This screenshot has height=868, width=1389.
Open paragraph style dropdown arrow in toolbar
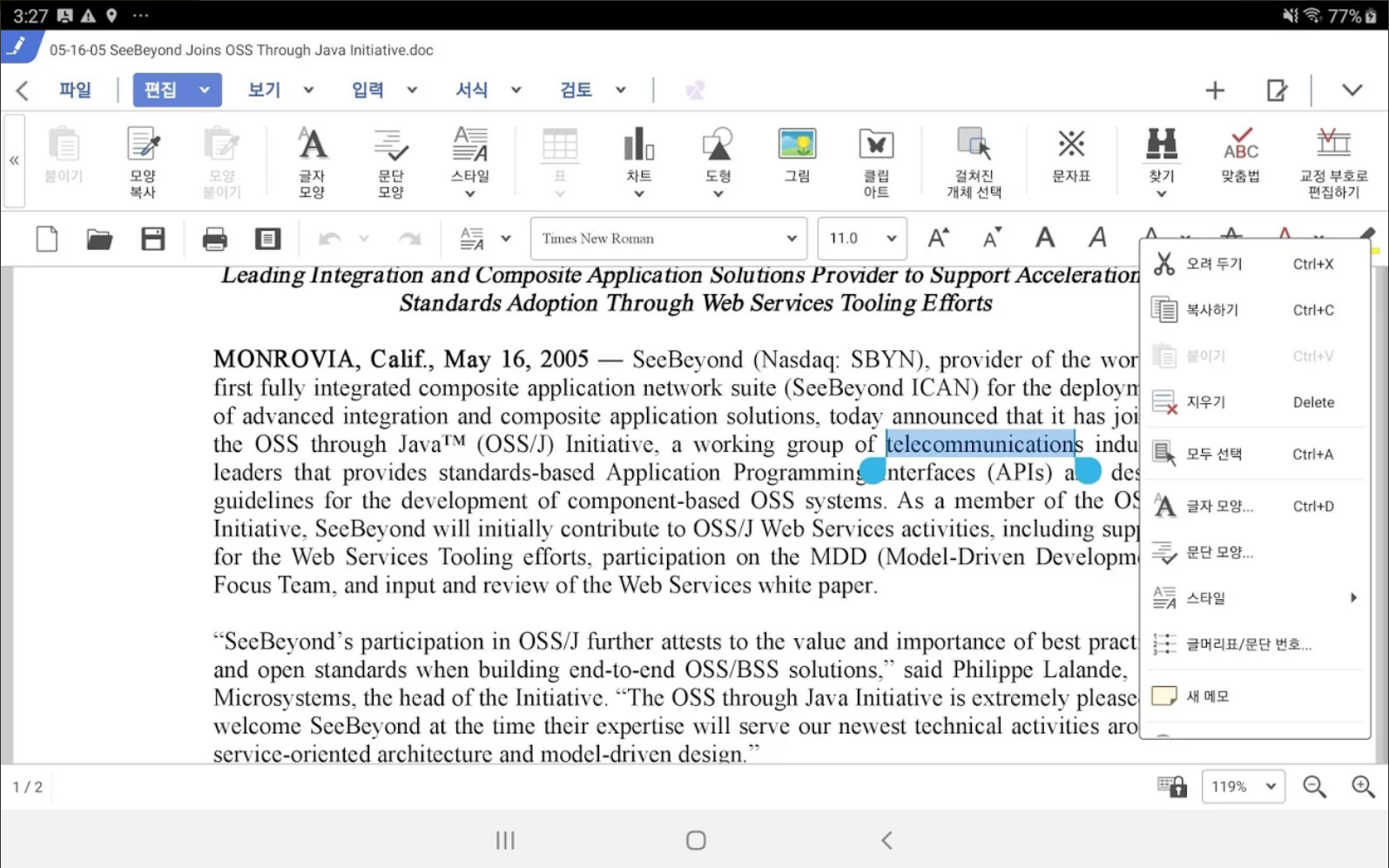point(506,239)
